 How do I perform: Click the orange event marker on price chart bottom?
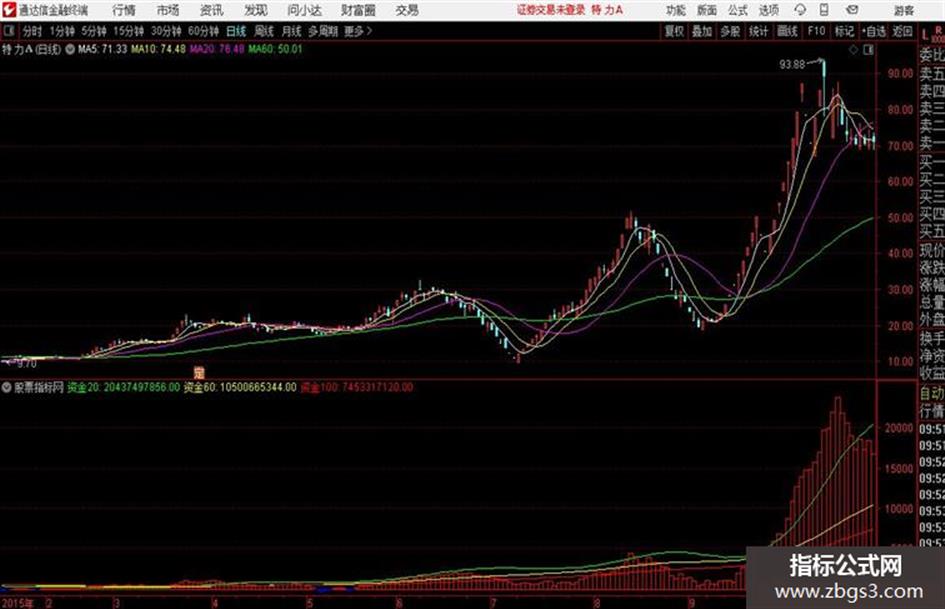point(199,372)
